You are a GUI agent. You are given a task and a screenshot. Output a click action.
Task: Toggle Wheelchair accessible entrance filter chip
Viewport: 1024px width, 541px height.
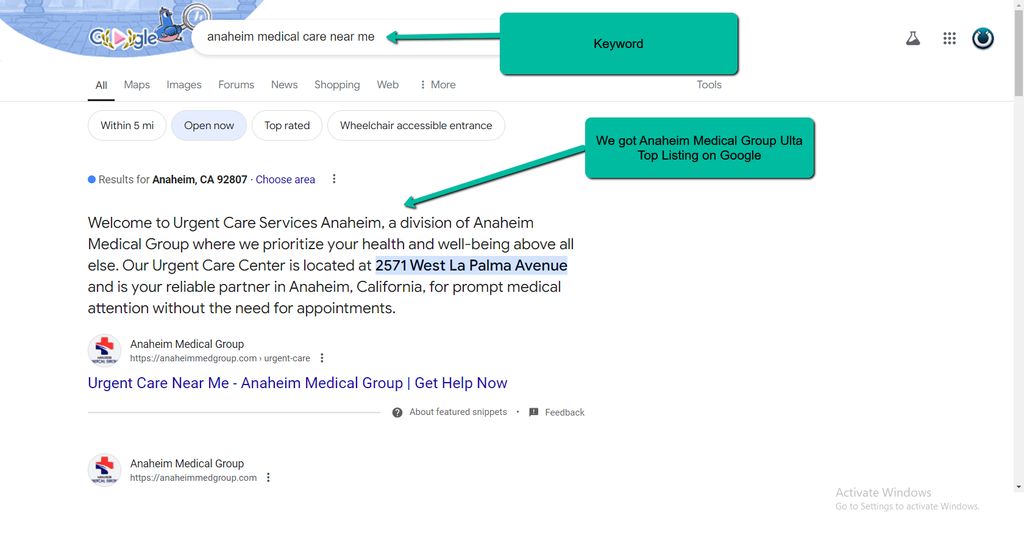[x=416, y=125]
